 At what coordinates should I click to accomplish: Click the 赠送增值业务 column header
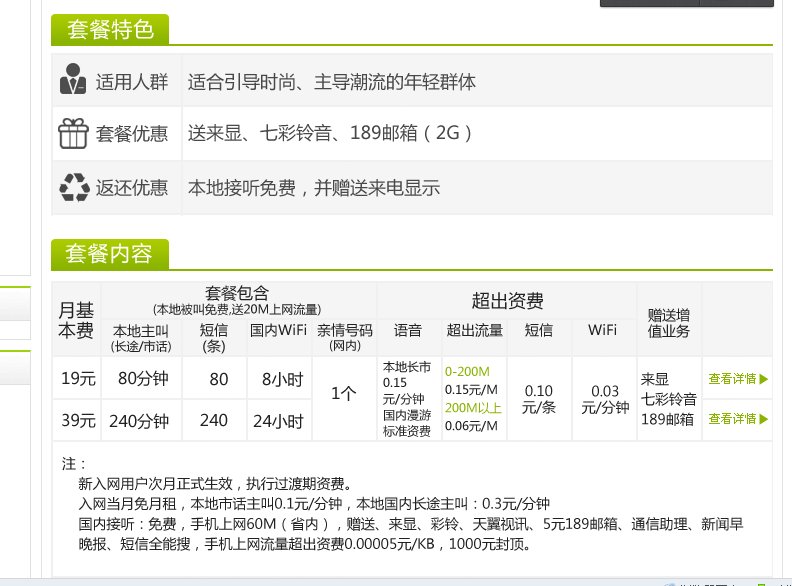point(669,322)
